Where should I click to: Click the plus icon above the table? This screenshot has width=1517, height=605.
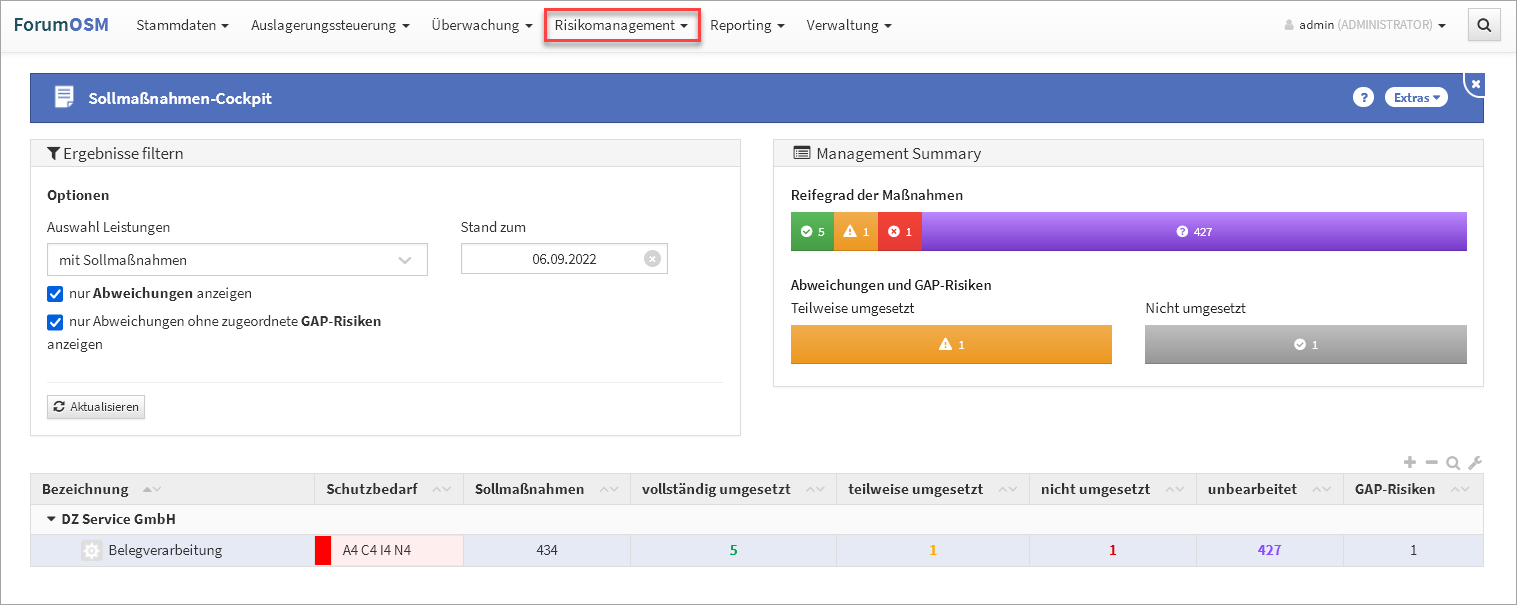pos(1410,463)
